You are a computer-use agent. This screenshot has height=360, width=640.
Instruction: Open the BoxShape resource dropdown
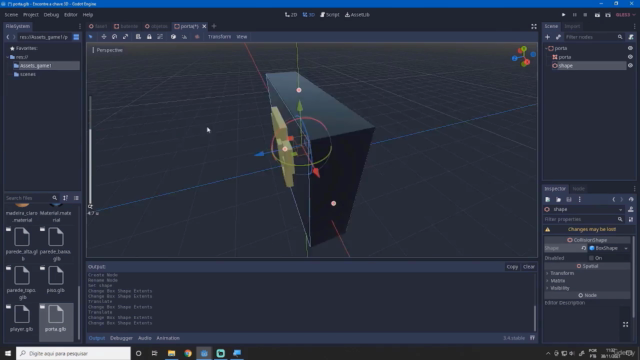click(609, 248)
